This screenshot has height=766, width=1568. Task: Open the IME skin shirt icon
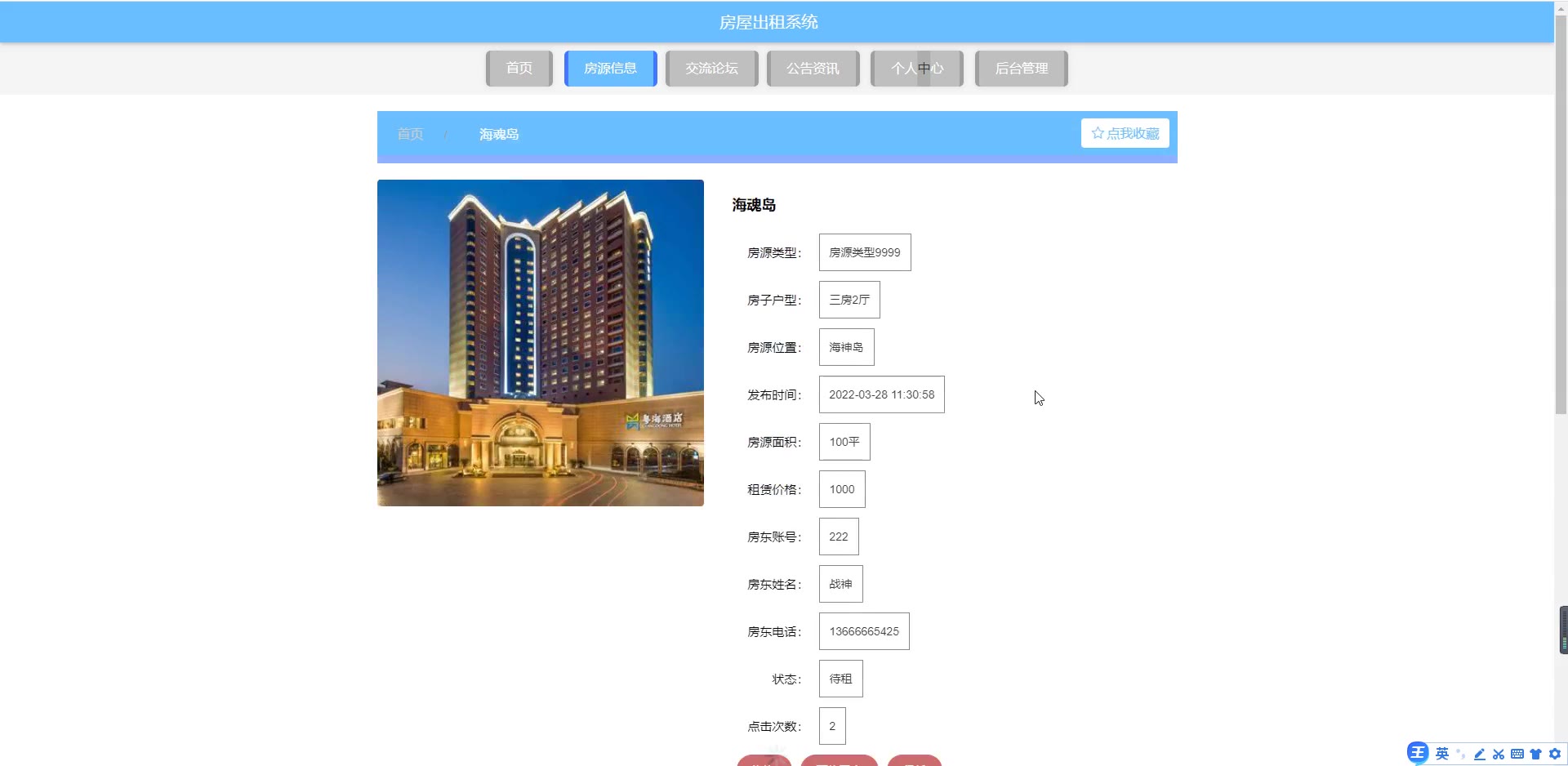1535,754
